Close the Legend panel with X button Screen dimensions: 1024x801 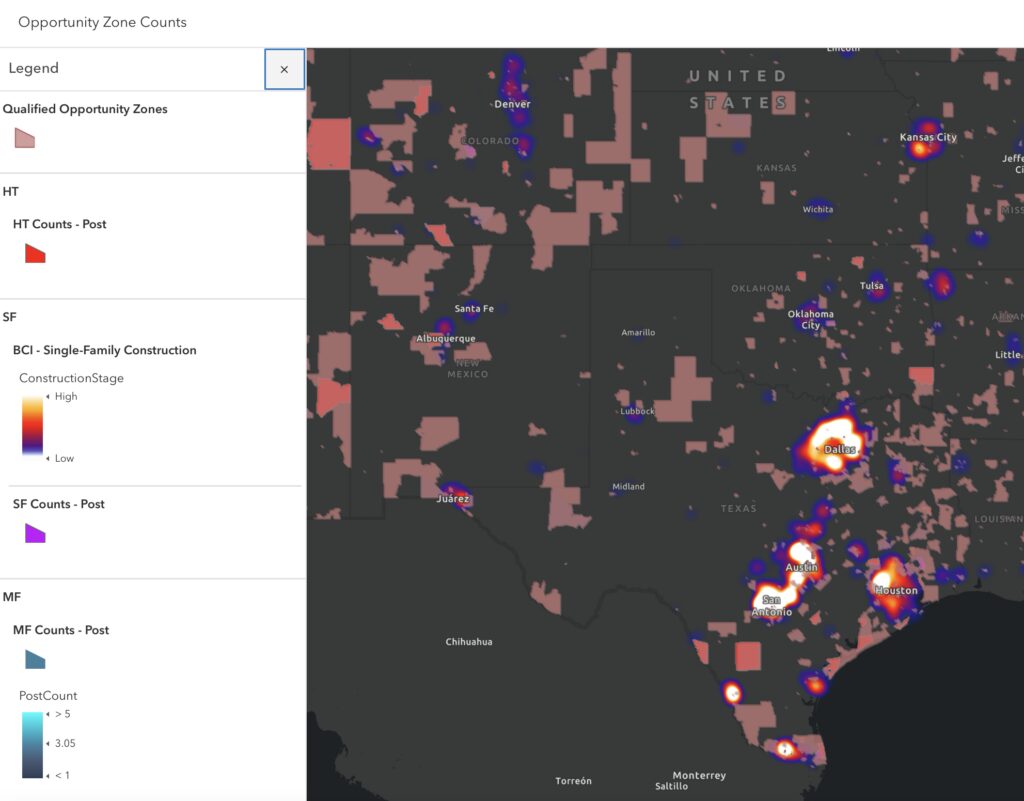click(284, 69)
